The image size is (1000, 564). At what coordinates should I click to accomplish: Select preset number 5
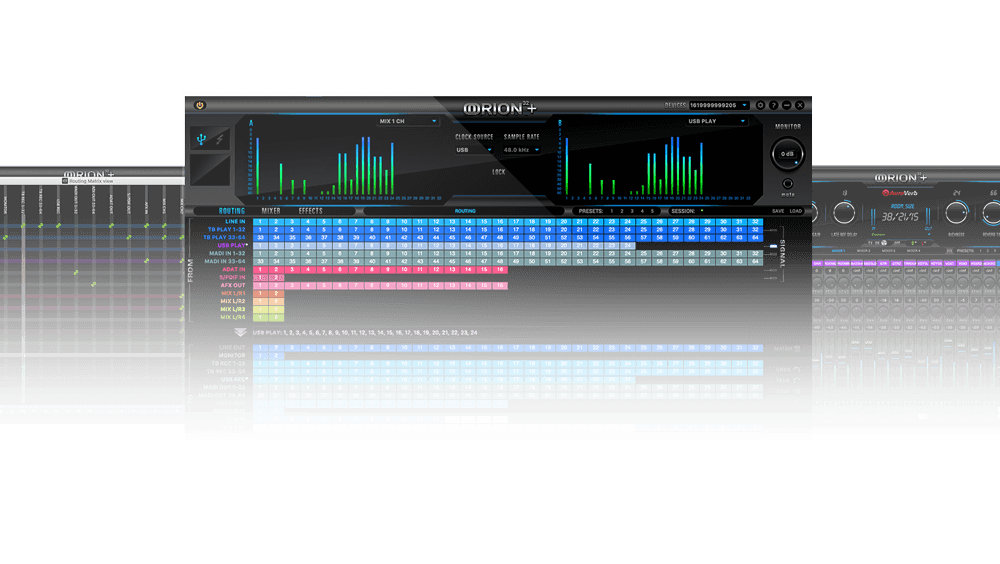pyautogui.click(x=652, y=211)
